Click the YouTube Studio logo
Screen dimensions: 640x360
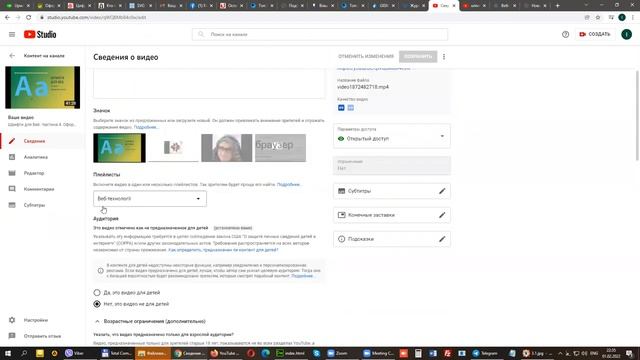coord(40,35)
